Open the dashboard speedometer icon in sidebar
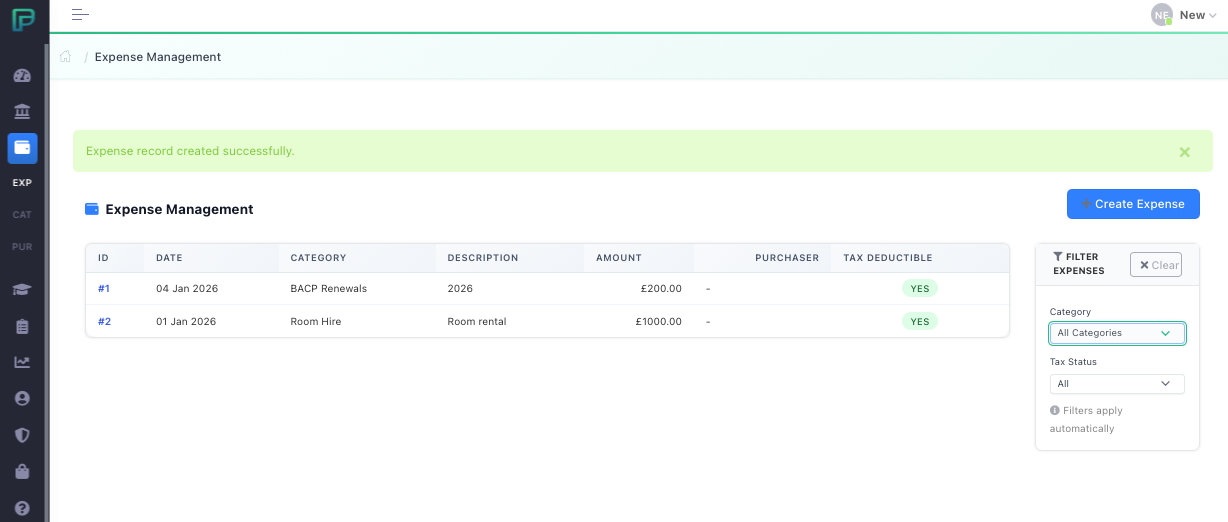This screenshot has height=522, width=1228. (22, 76)
